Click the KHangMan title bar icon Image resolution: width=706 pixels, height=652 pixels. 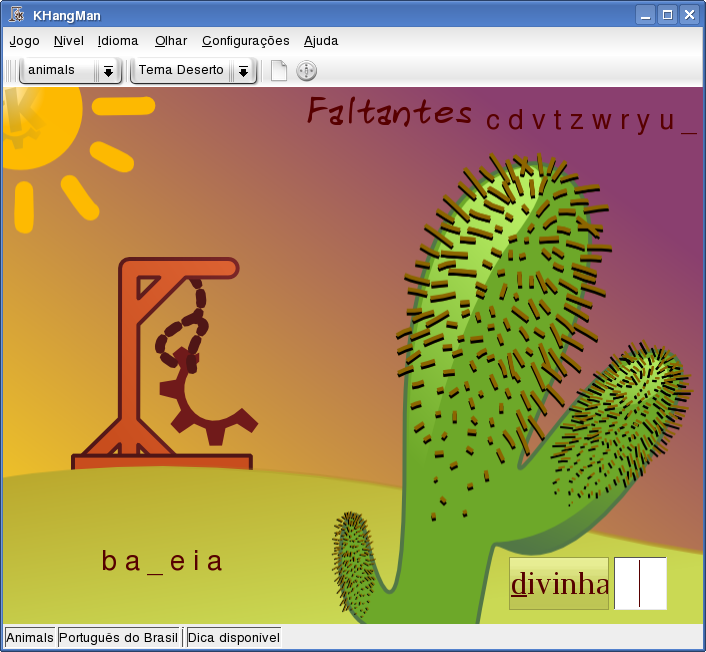point(17,15)
